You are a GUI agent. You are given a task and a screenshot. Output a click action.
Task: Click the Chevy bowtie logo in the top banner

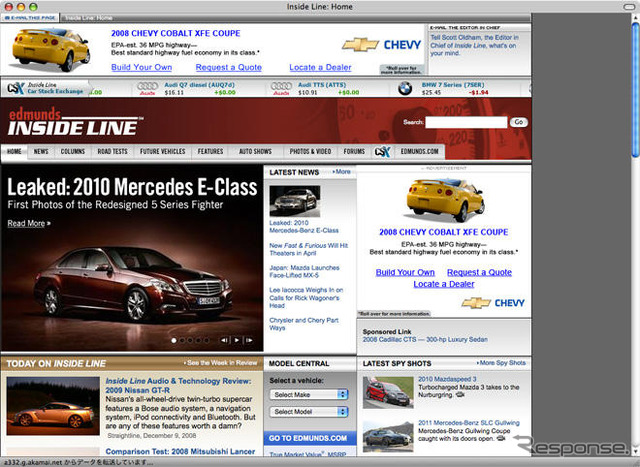click(360, 44)
